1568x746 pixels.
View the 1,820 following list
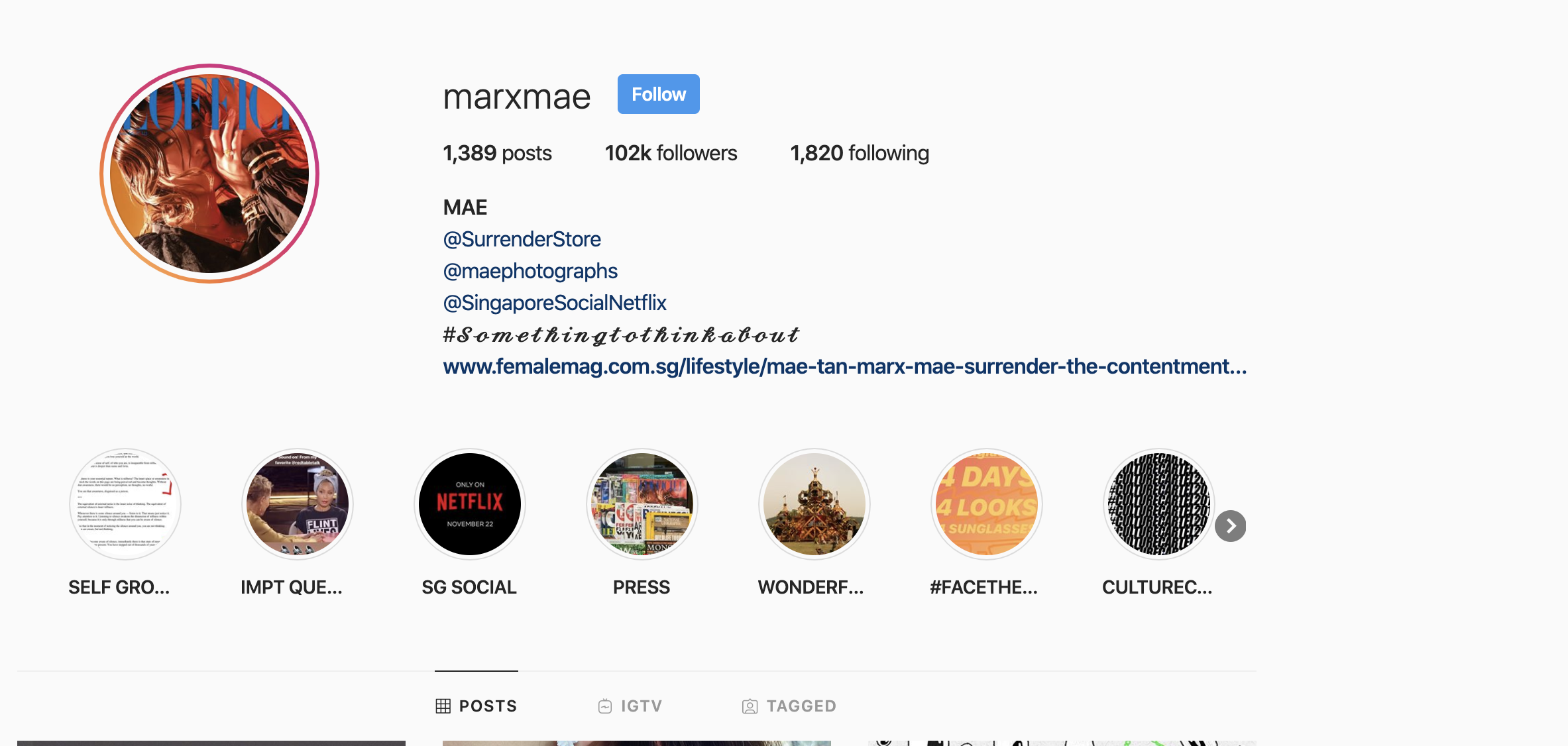[860, 153]
